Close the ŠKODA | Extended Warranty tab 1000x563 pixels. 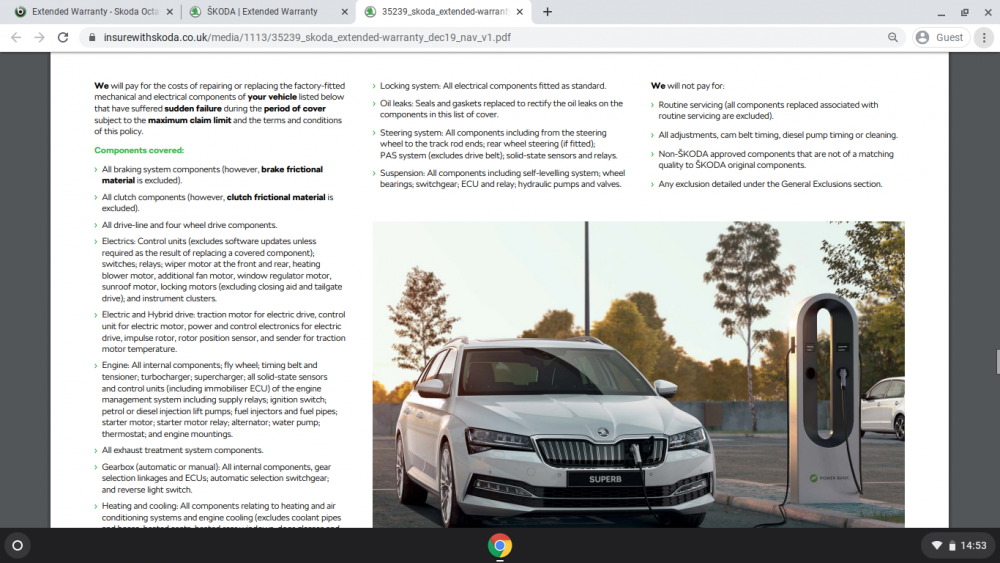(x=344, y=11)
